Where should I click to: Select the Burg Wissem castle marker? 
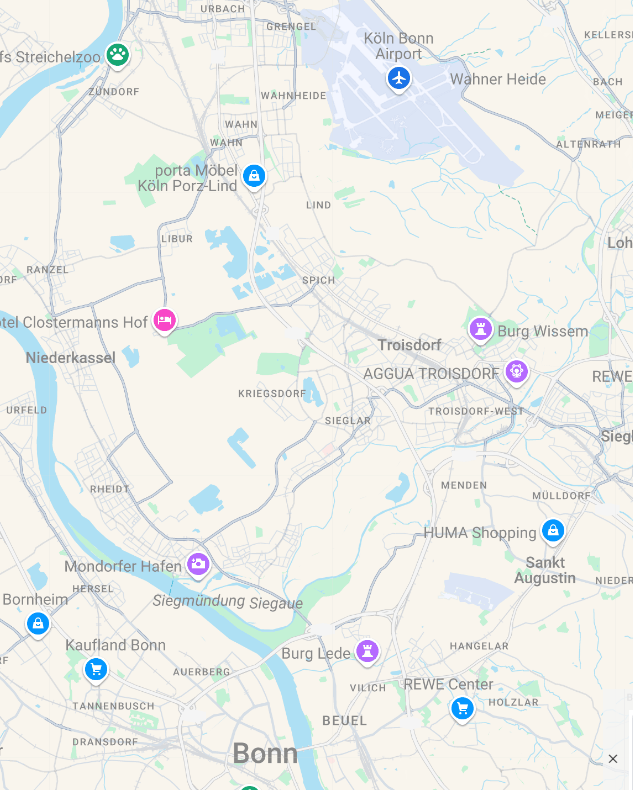click(x=480, y=330)
